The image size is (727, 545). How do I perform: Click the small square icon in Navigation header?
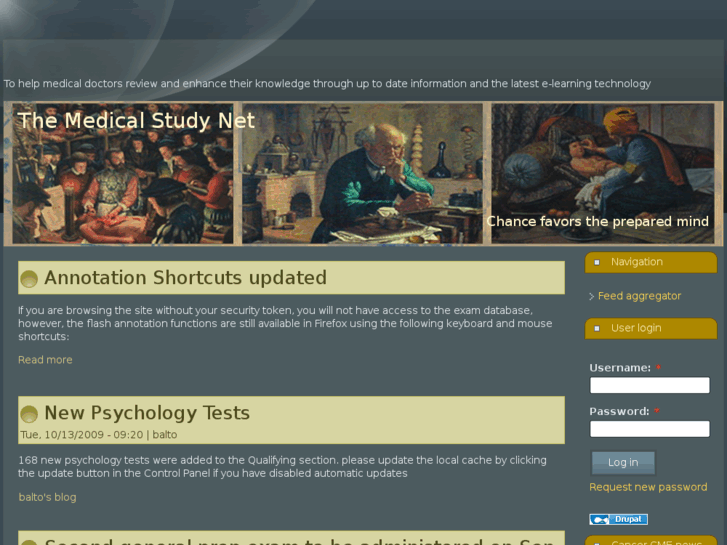[x=597, y=263]
